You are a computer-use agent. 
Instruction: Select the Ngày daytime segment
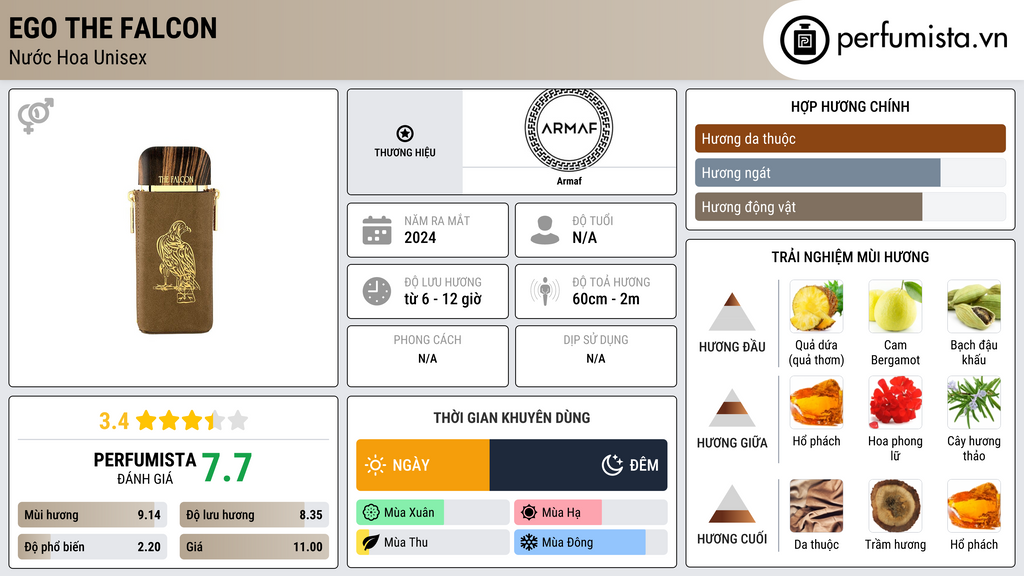tap(423, 465)
